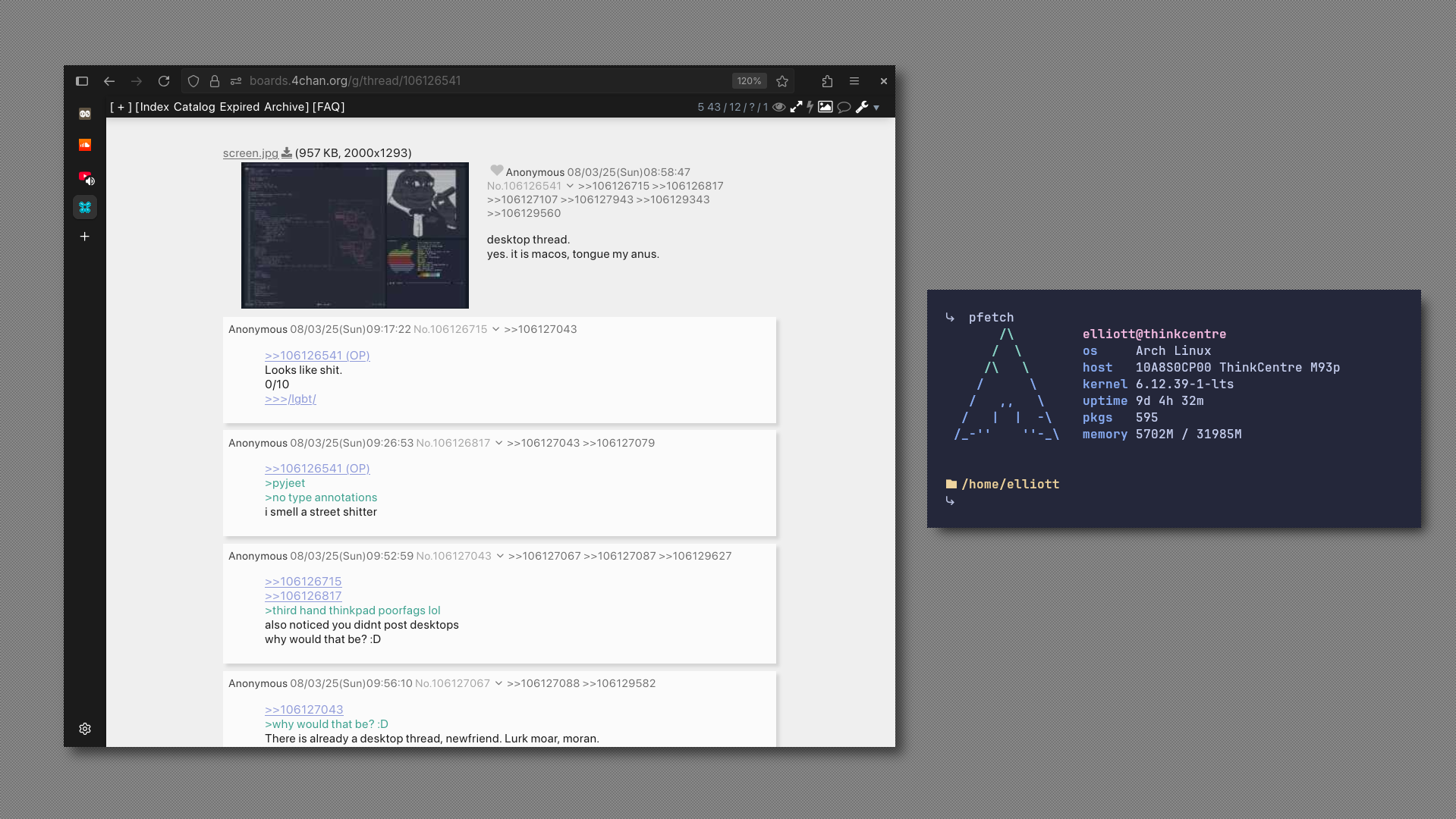Follow quote link >>106126715 in post 106127043 body
This screenshot has width=1456, height=819.
303,582
